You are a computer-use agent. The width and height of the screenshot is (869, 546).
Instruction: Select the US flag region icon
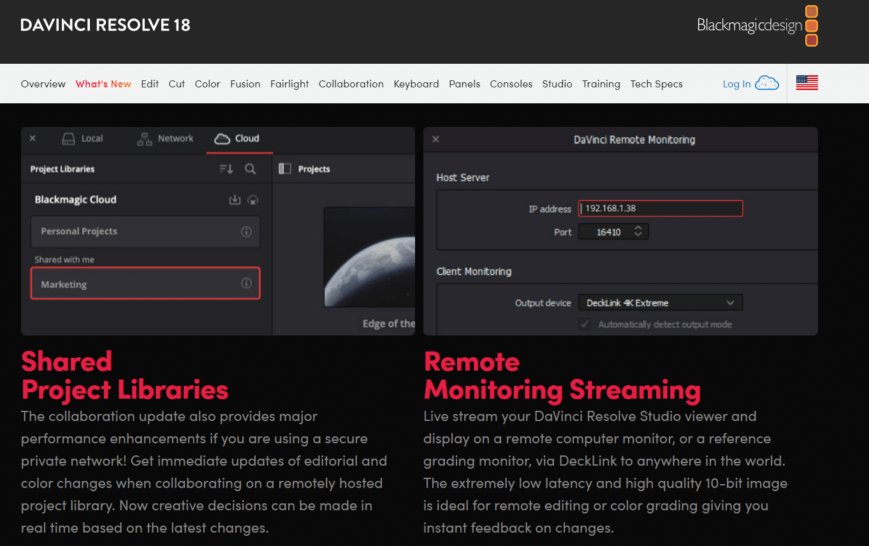pyautogui.click(x=807, y=83)
